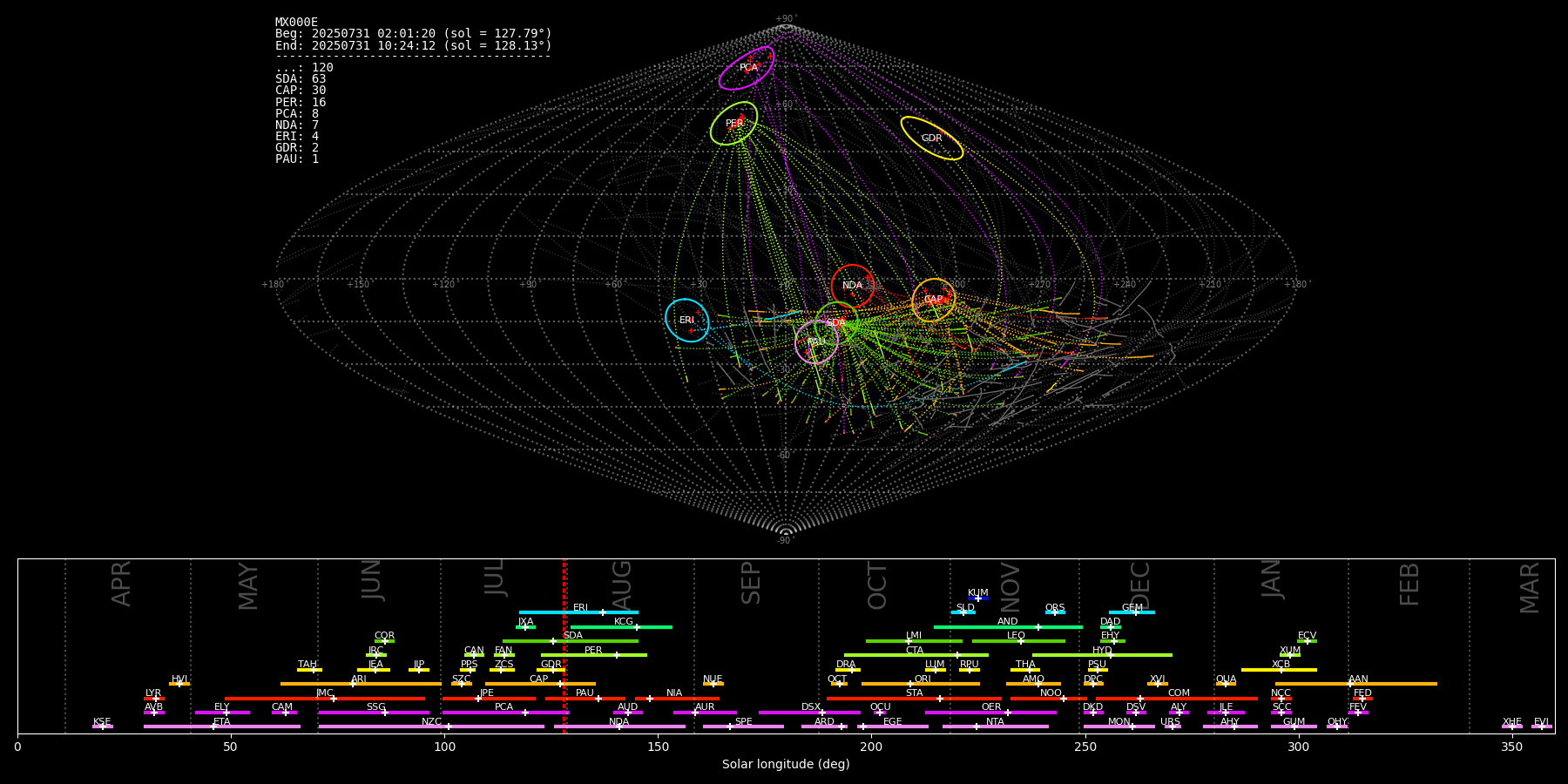Screen dimensions: 1568x784
Task: Click the LEO shower bar in timeline
Action: click(x=1018, y=641)
